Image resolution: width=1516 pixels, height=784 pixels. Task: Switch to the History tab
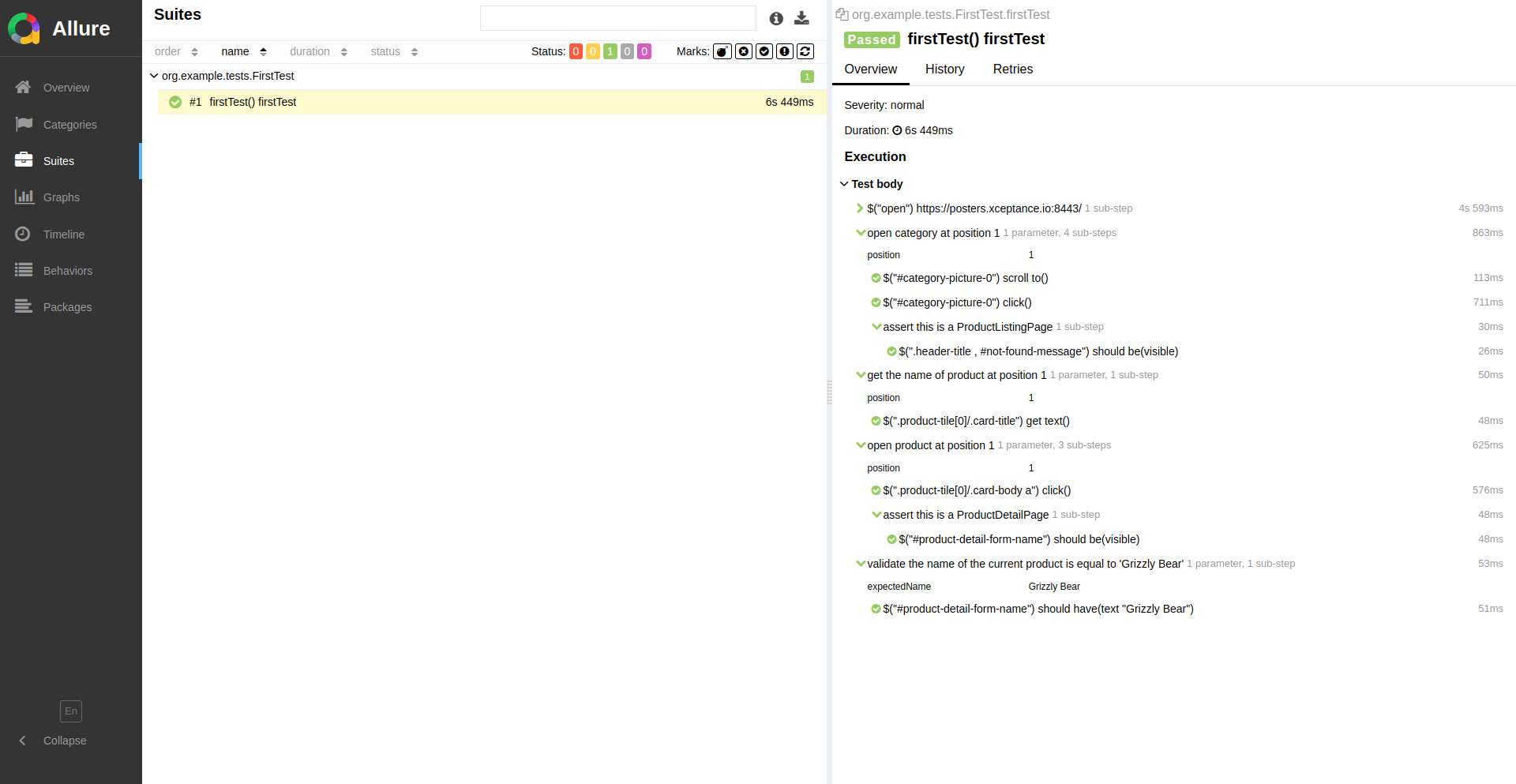944,69
